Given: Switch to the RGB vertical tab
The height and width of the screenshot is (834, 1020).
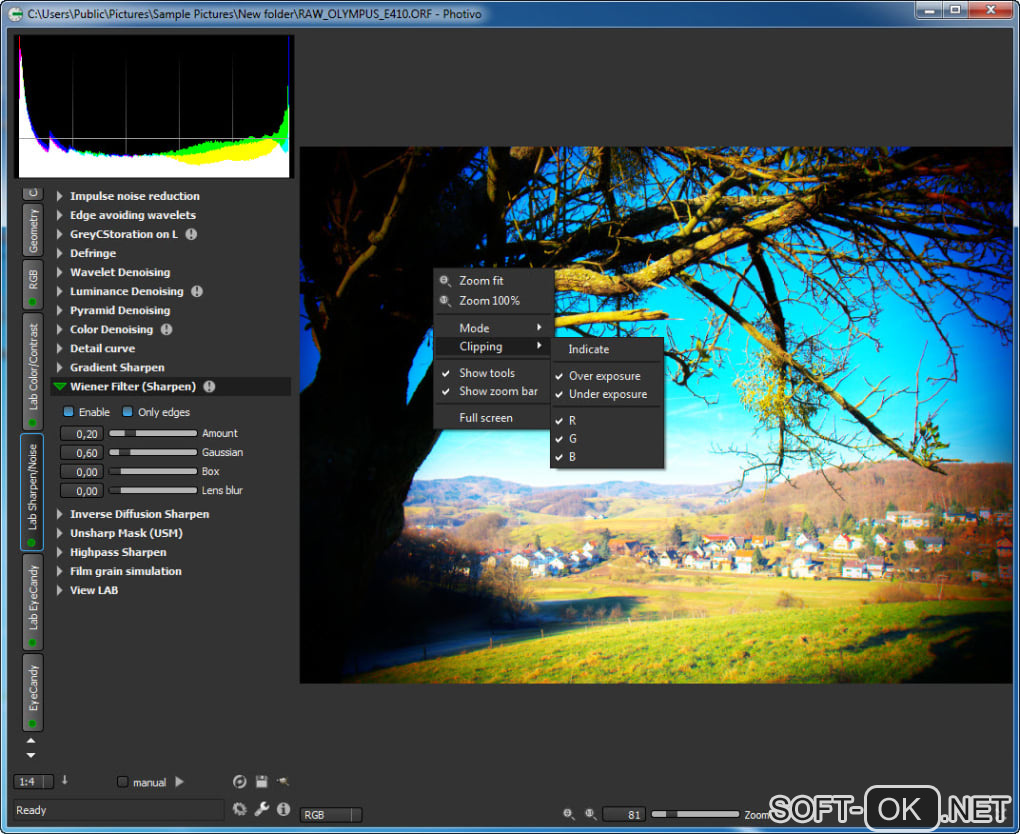Looking at the screenshot, I should pos(33,284).
